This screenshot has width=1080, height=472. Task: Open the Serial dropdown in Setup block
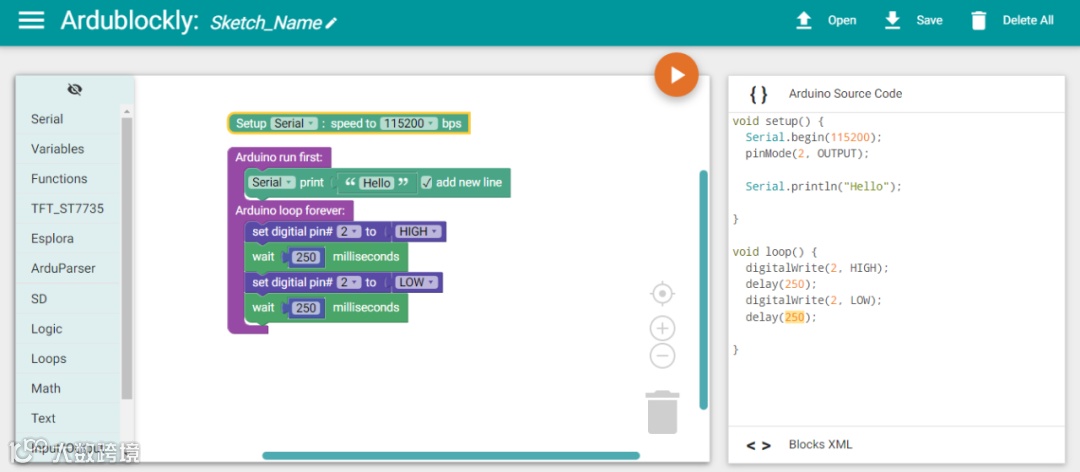pyautogui.click(x=294, y=123)
